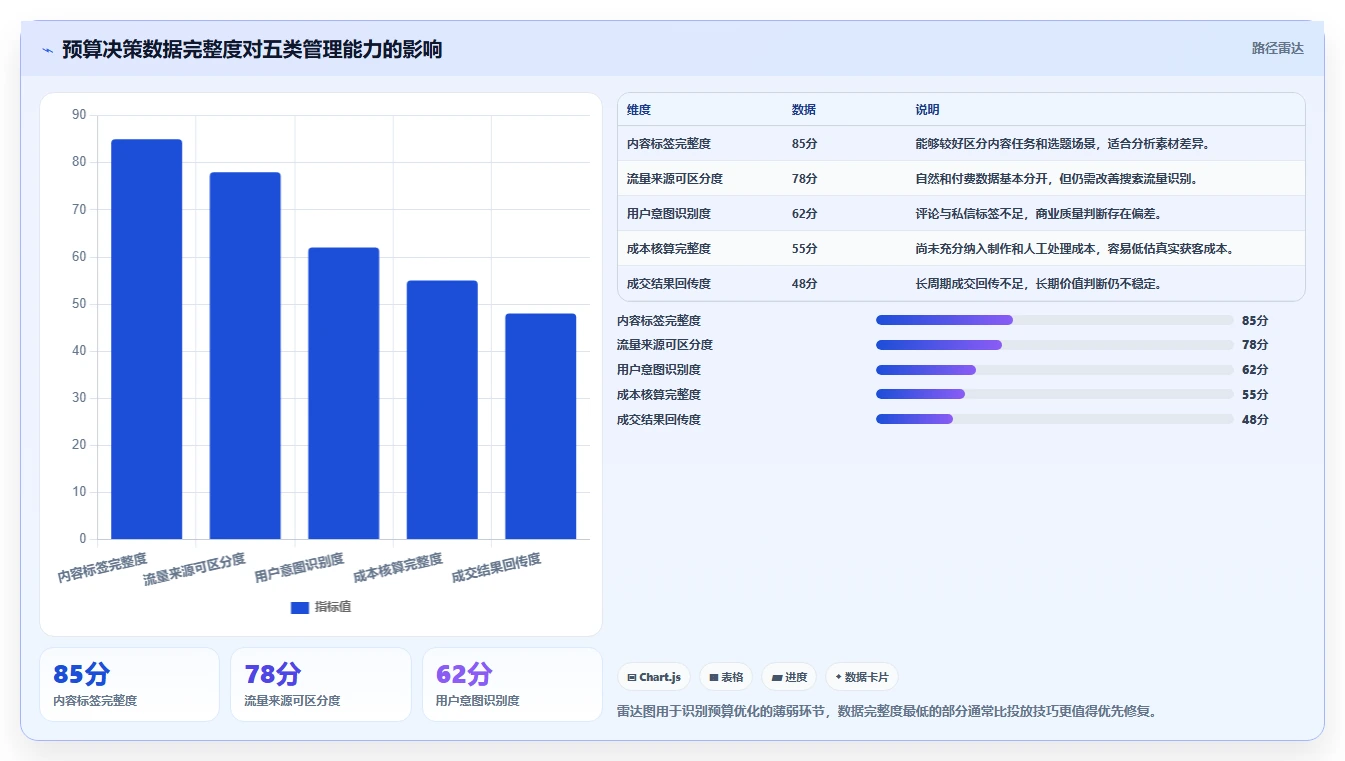Click the 用户意图识别度 bar in chart
1345x761 pixels.
(x=343, y=393)
